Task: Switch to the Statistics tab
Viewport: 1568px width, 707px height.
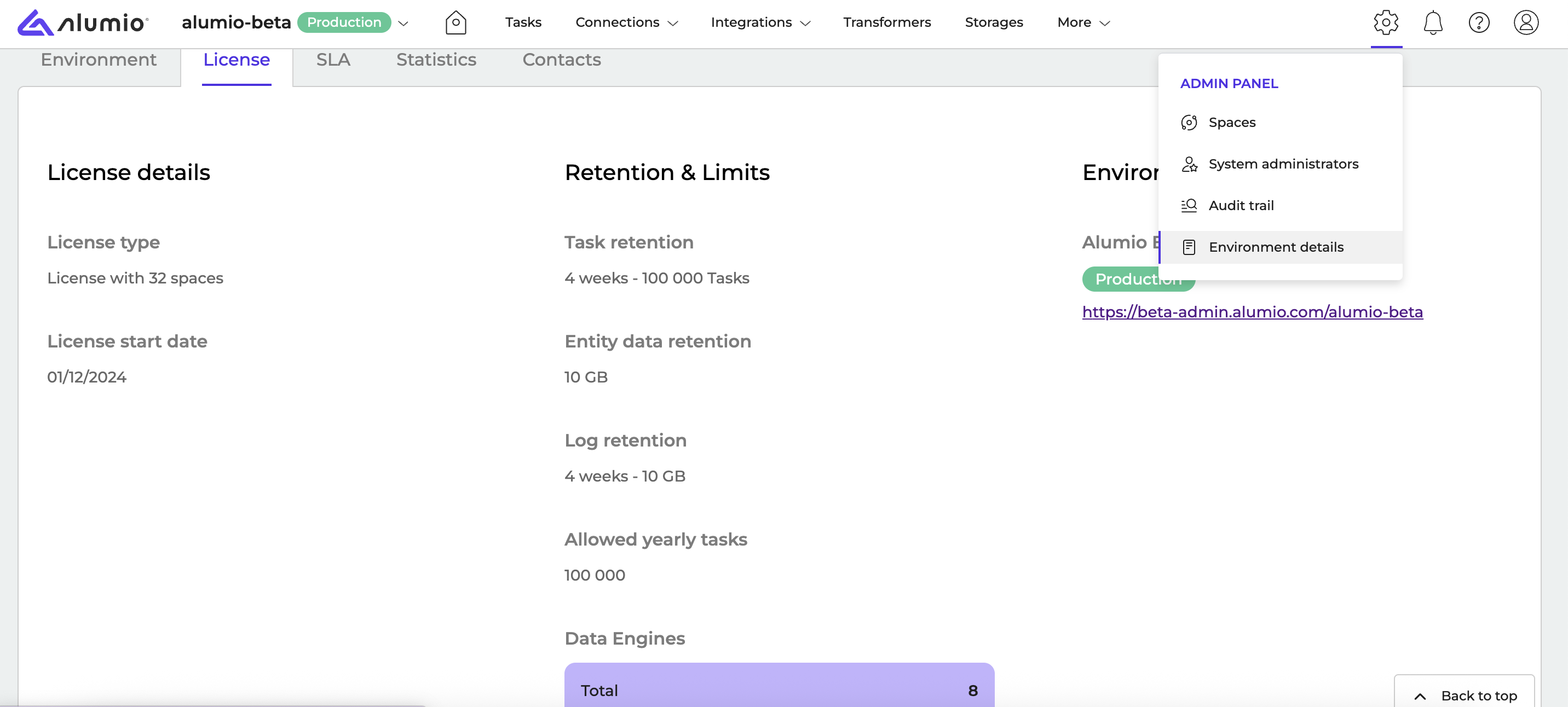Action: point(436,60)
